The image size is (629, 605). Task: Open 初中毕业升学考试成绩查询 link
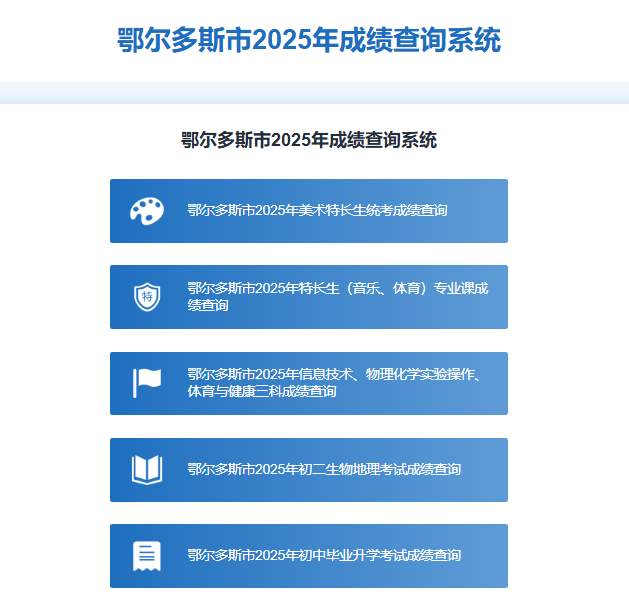309,556
